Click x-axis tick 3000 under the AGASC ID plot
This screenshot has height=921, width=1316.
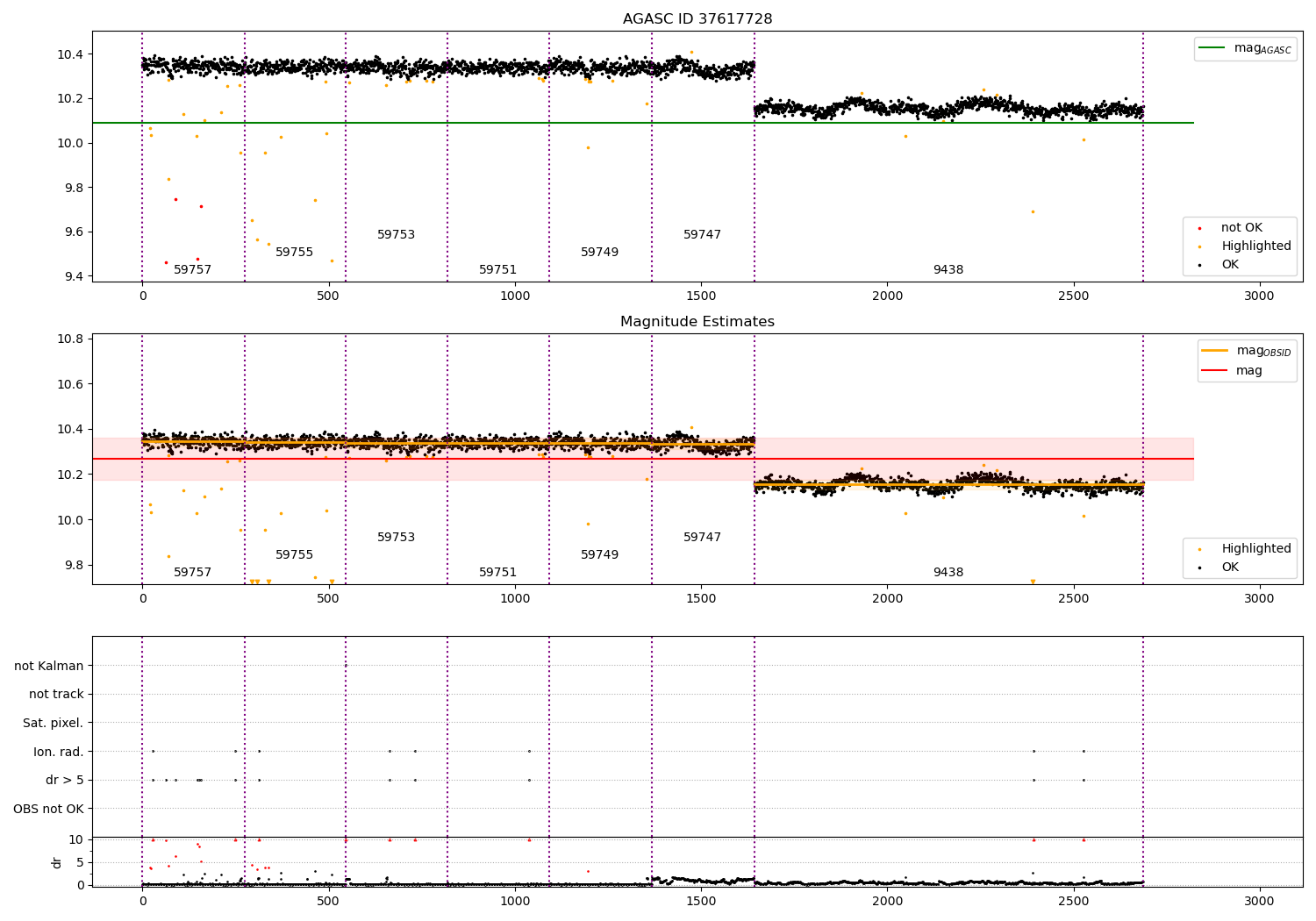[1260, 296]
